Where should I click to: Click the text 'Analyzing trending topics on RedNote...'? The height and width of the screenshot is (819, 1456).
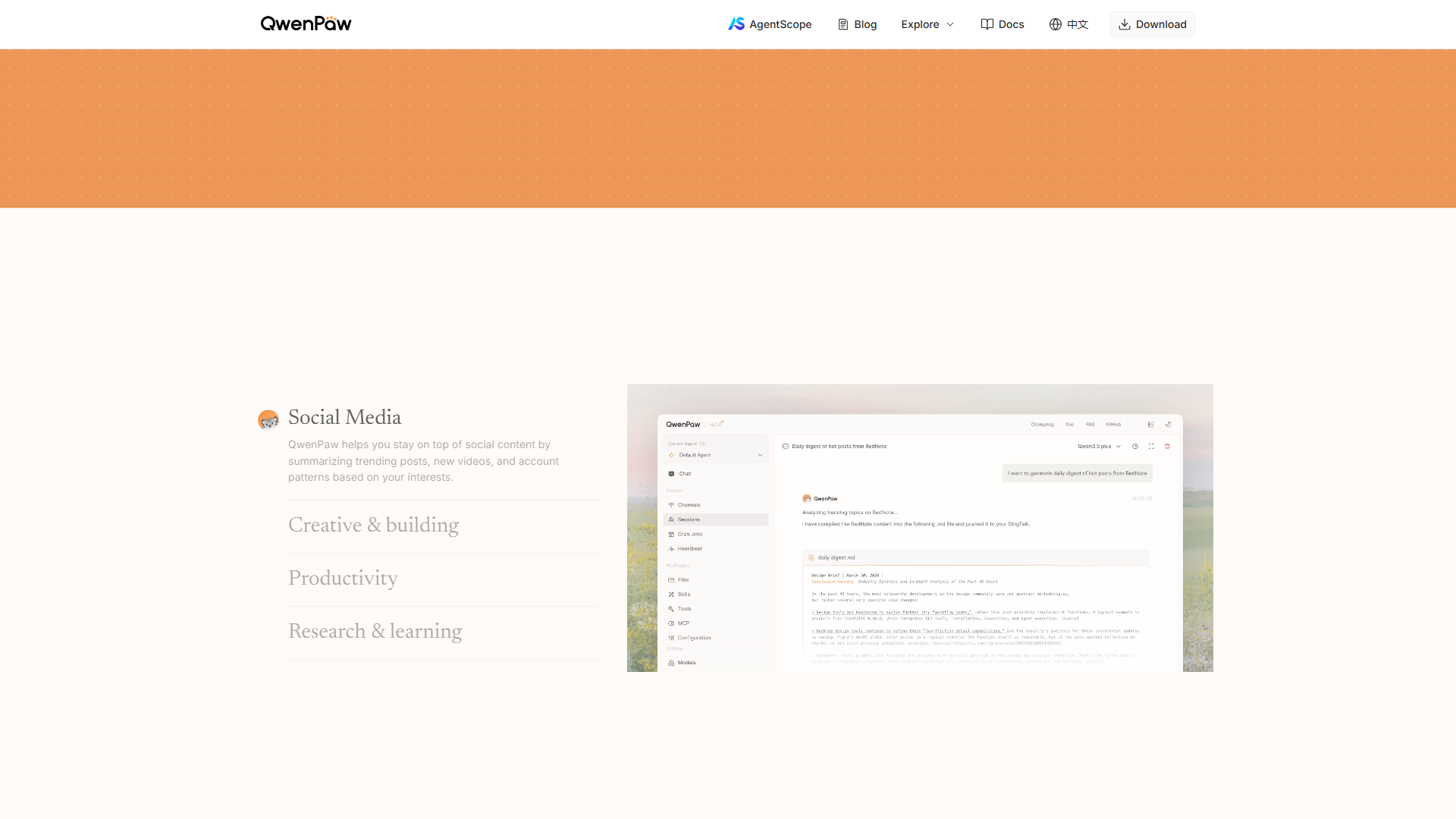[849, 513]
